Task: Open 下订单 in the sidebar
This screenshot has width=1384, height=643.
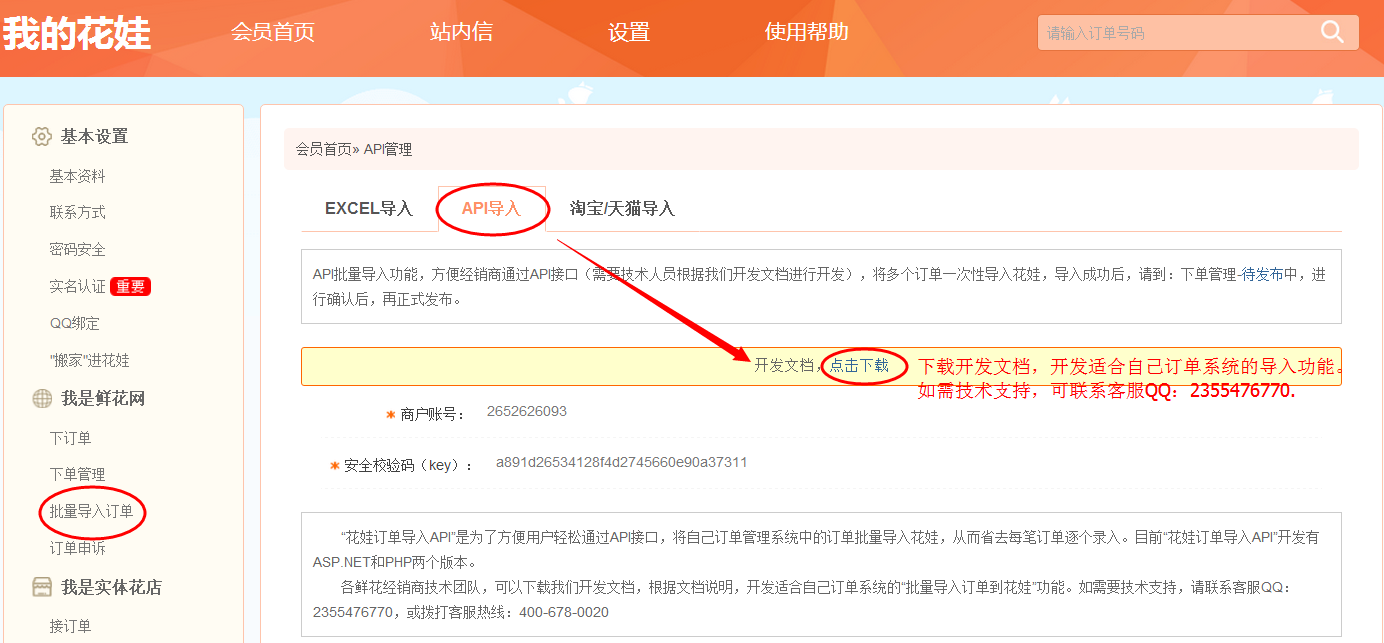Action: click(70, 438)
